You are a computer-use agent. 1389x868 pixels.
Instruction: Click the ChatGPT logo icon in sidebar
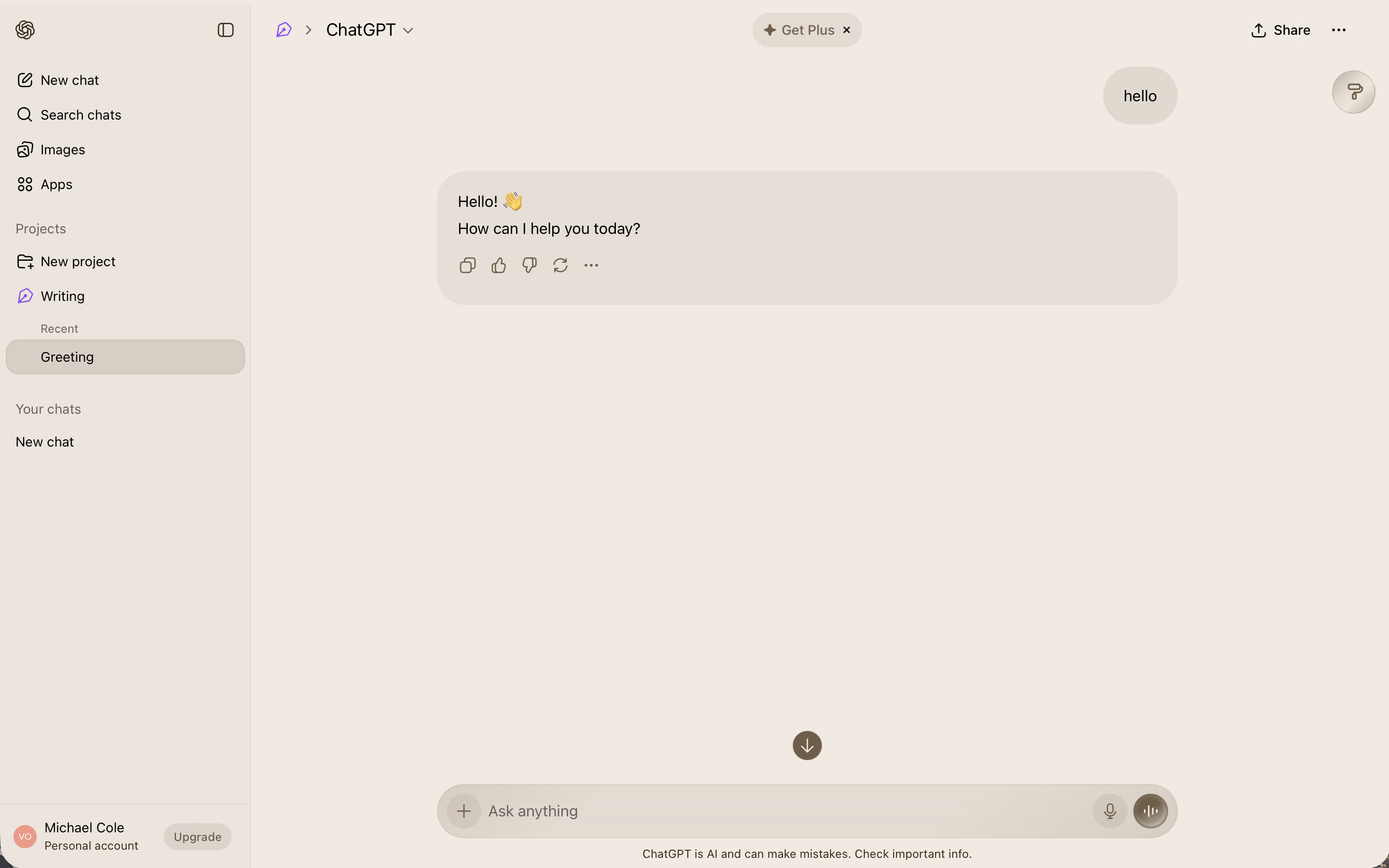[25, 30]
